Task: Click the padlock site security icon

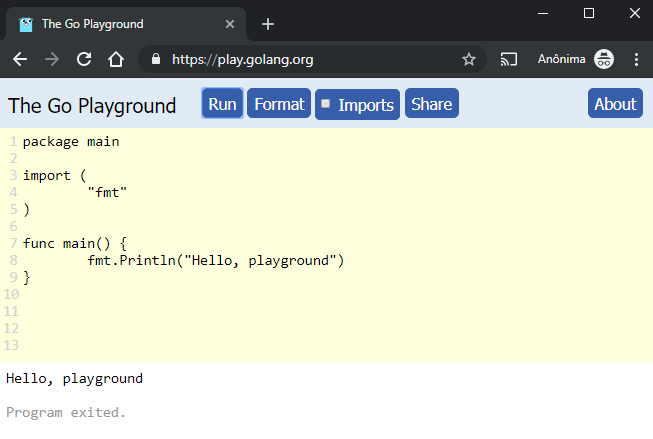Action: click(156, 59)
